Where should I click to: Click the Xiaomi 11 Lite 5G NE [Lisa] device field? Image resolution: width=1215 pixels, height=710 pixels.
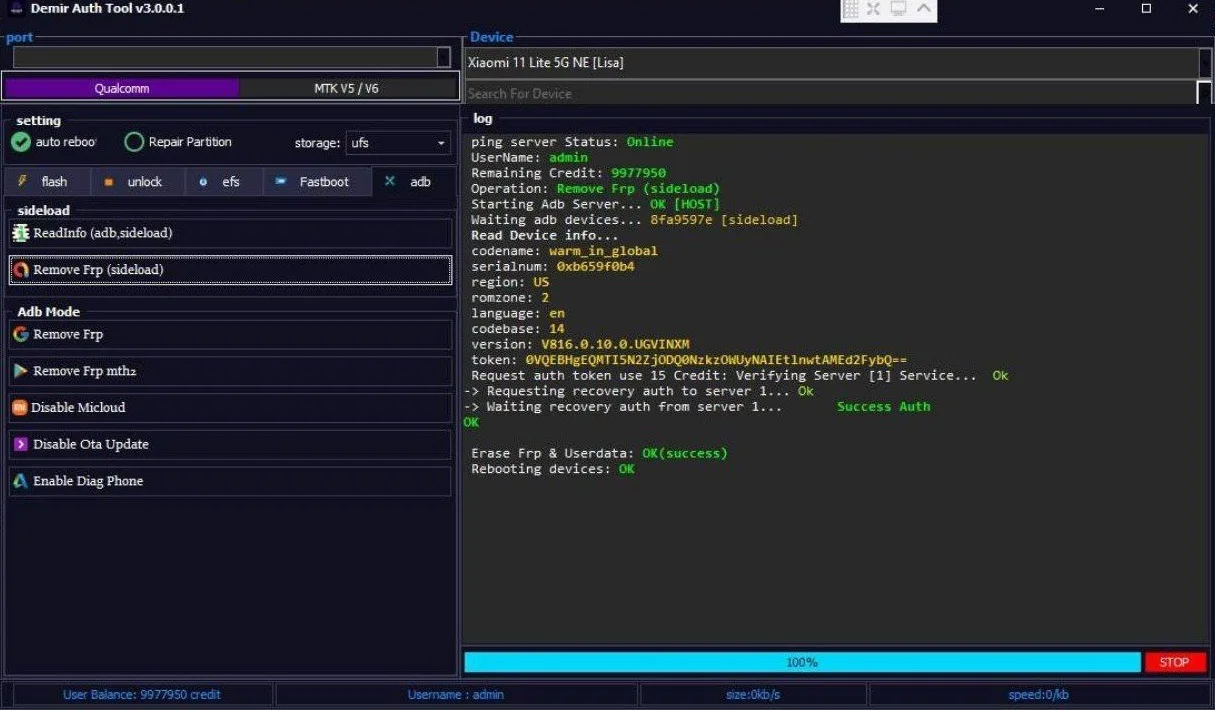point(831,63)
